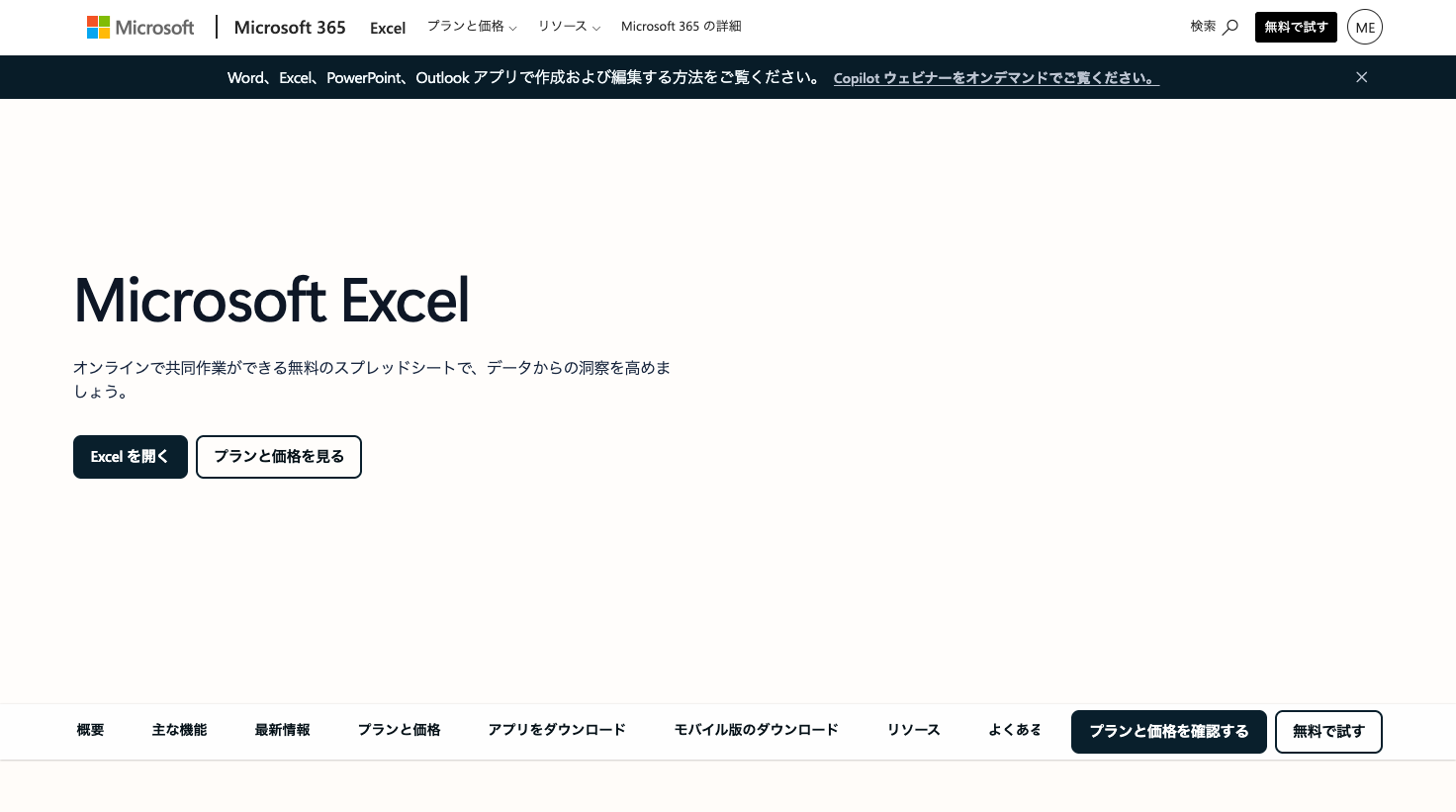Switch to モバイル版のダウンロード tab
Viewport: 1456px width, 812px height.
pos(757,730)
